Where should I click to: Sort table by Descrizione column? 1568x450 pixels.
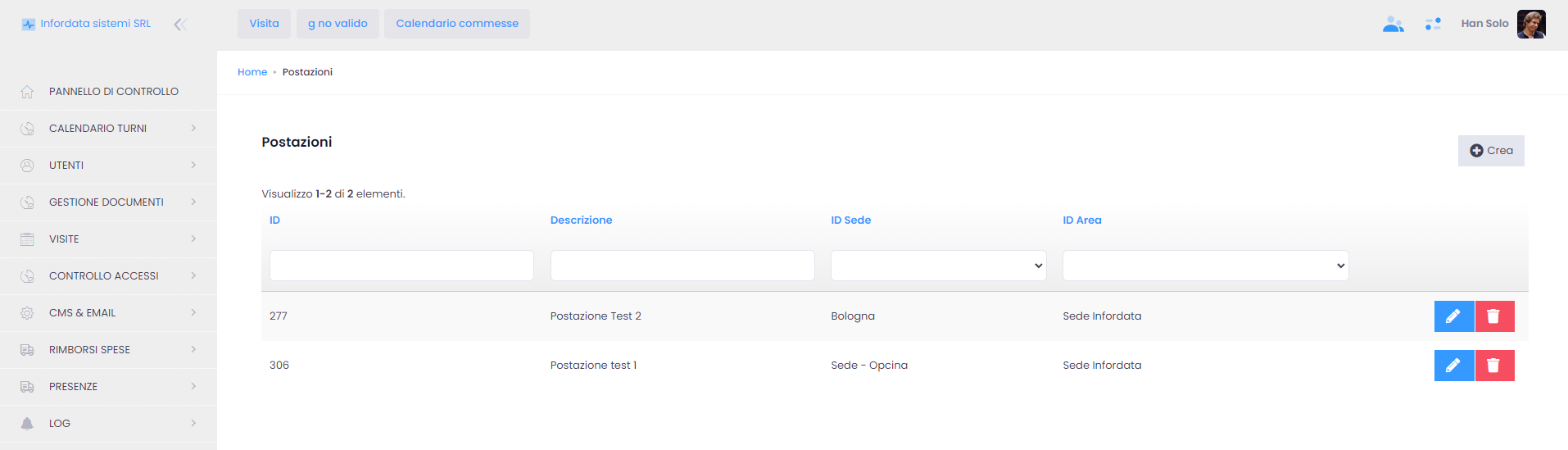(581, 220)
